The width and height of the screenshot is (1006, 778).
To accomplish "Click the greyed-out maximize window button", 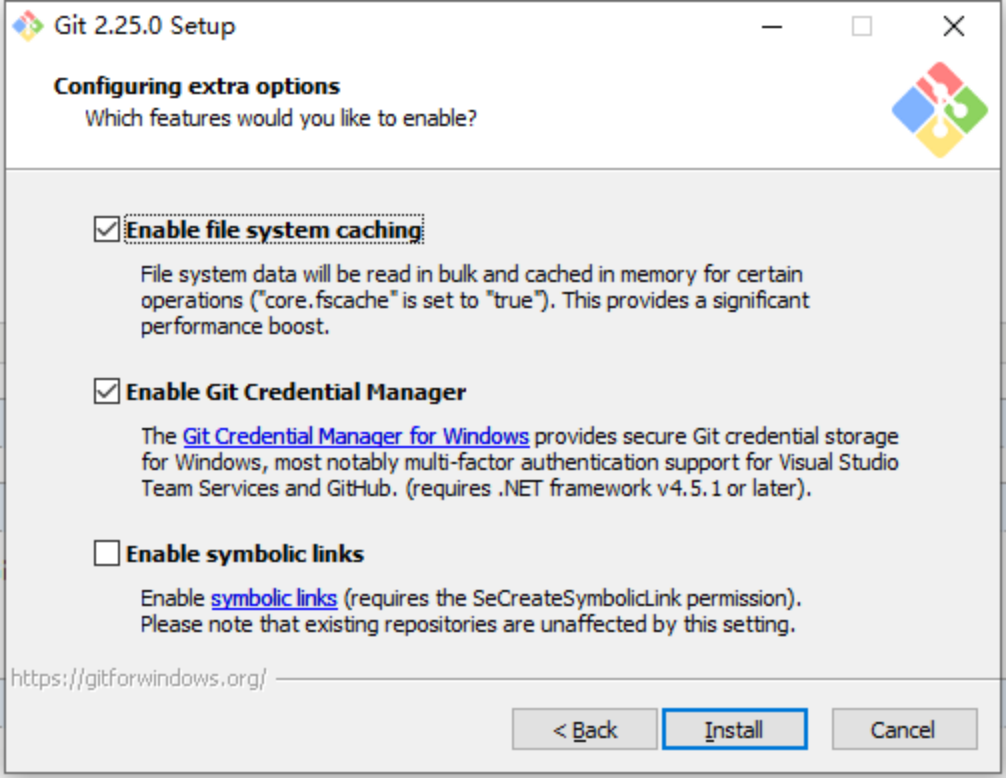I will 862,26.
